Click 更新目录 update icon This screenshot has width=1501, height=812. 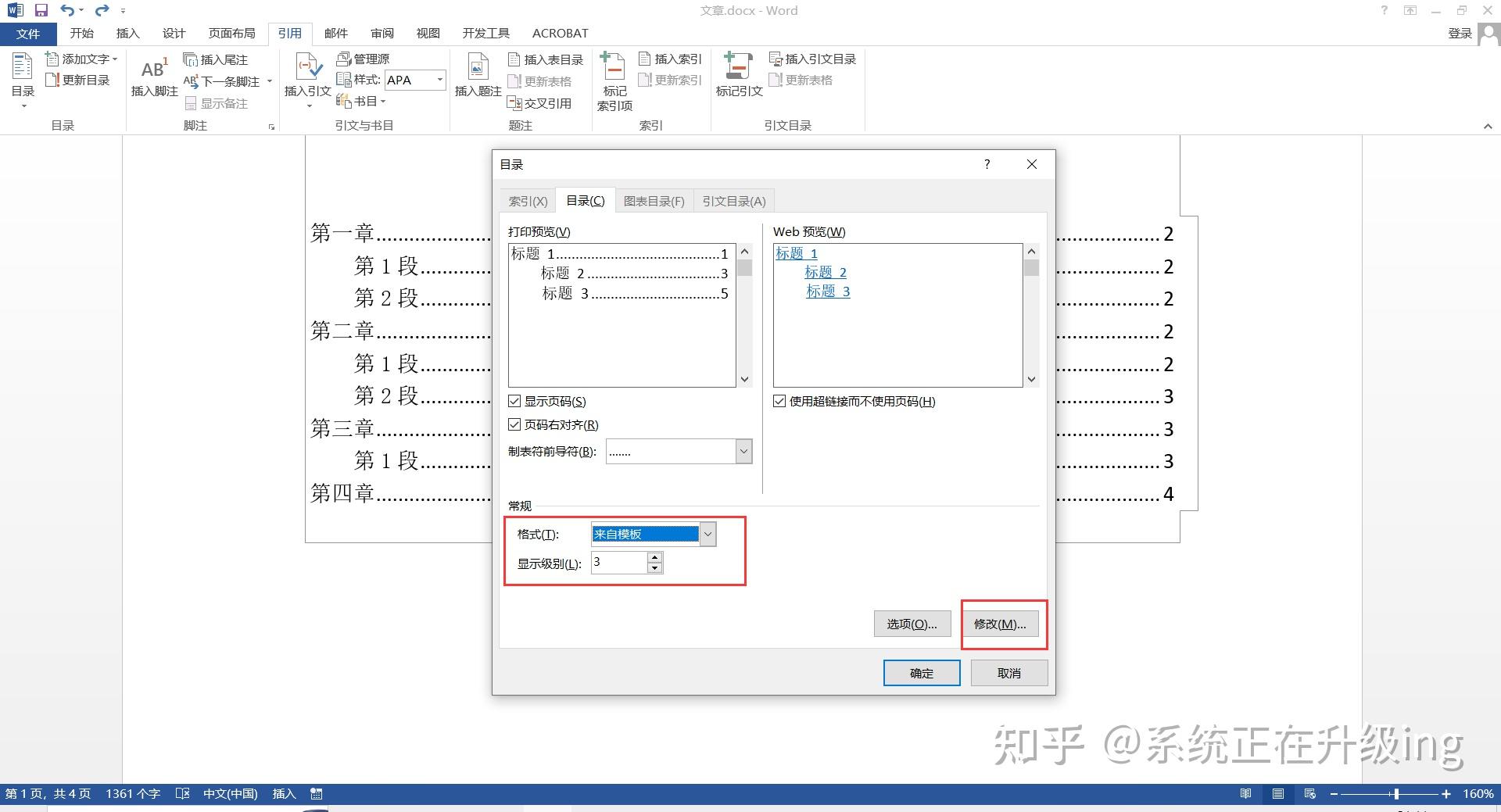pyautogui.click(x=52, y=80)
